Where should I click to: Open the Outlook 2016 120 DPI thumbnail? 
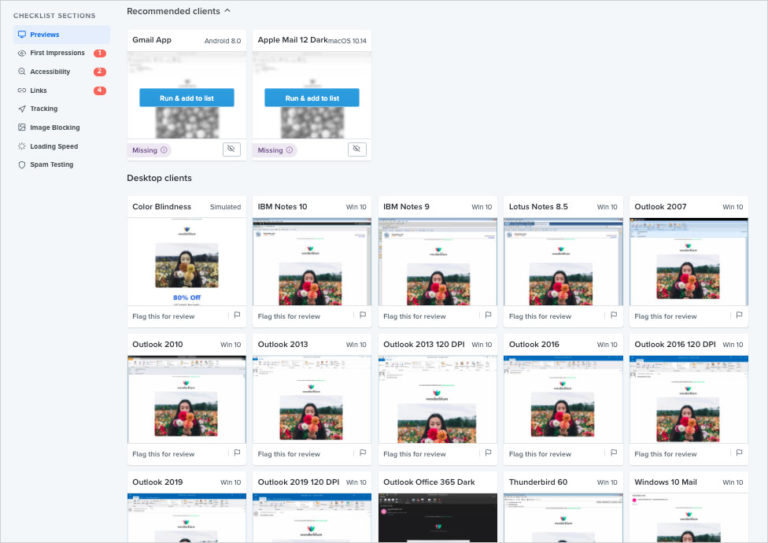pyautogui.click(x=689, y=400)
